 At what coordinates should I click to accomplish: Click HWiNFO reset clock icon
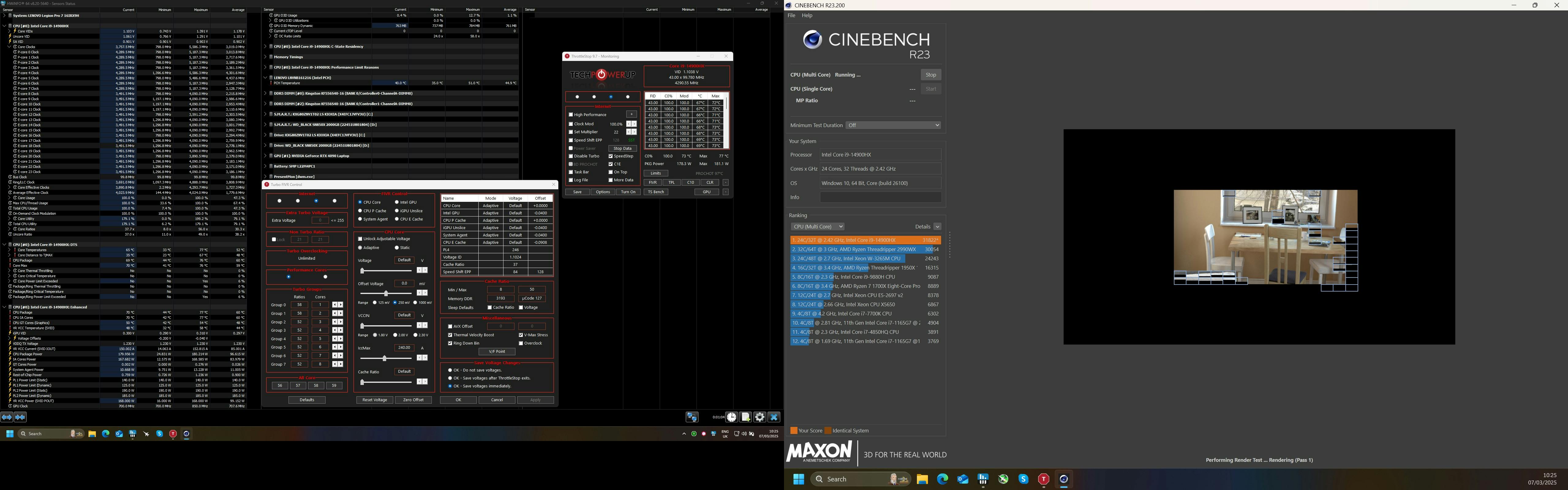tap(732, 417)
